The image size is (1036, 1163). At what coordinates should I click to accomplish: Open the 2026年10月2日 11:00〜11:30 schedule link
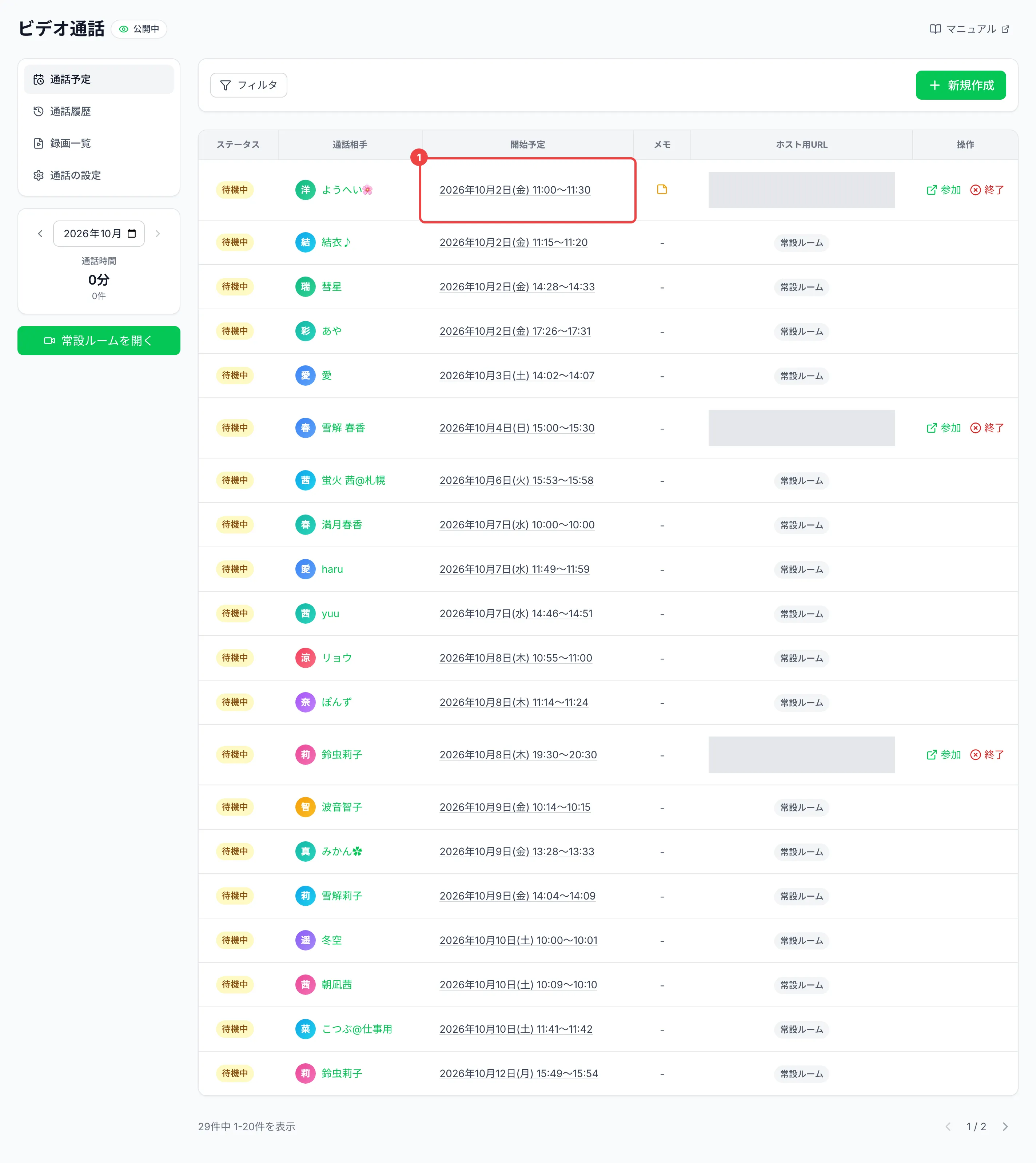click(x=515, y=190)
